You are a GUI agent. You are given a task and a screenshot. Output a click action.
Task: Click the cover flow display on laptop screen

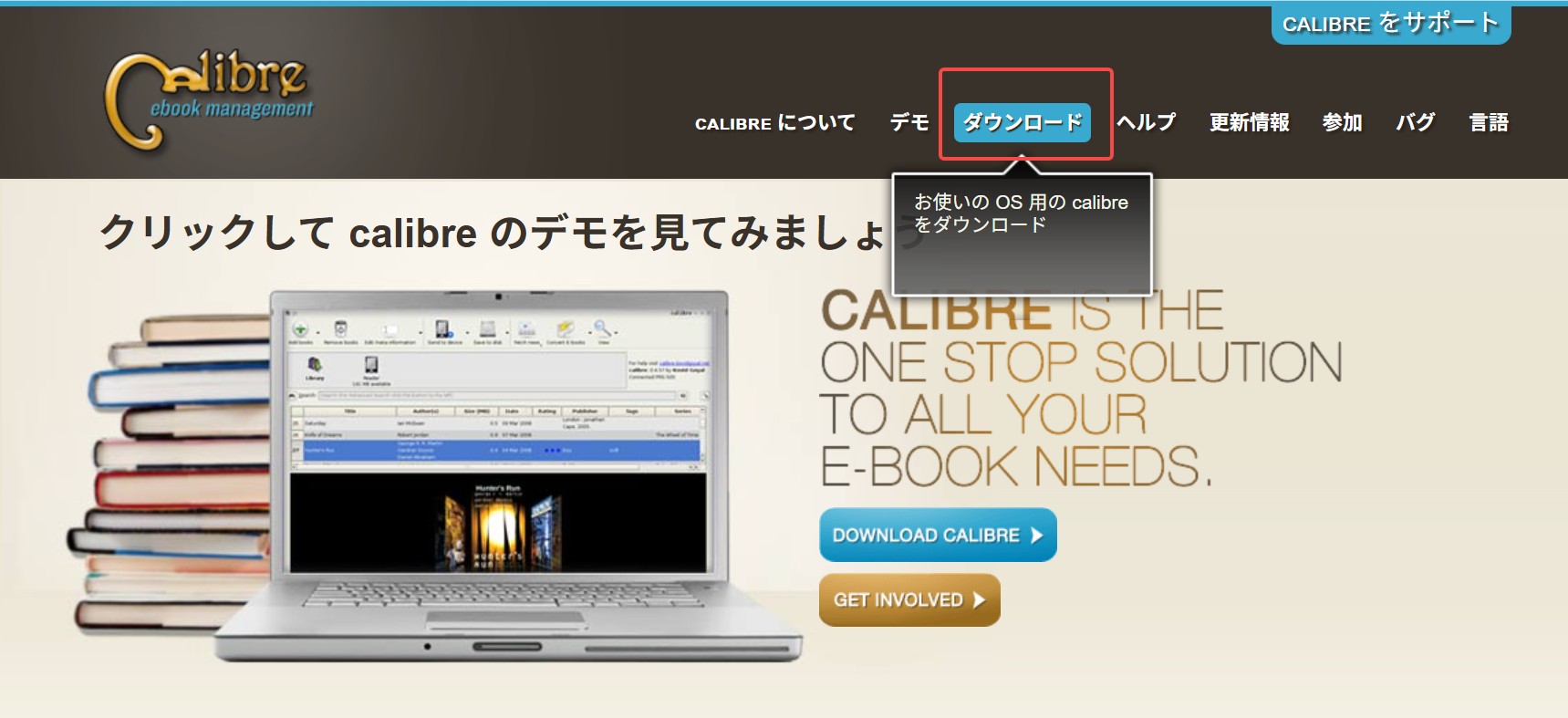(x=497, y=525)
